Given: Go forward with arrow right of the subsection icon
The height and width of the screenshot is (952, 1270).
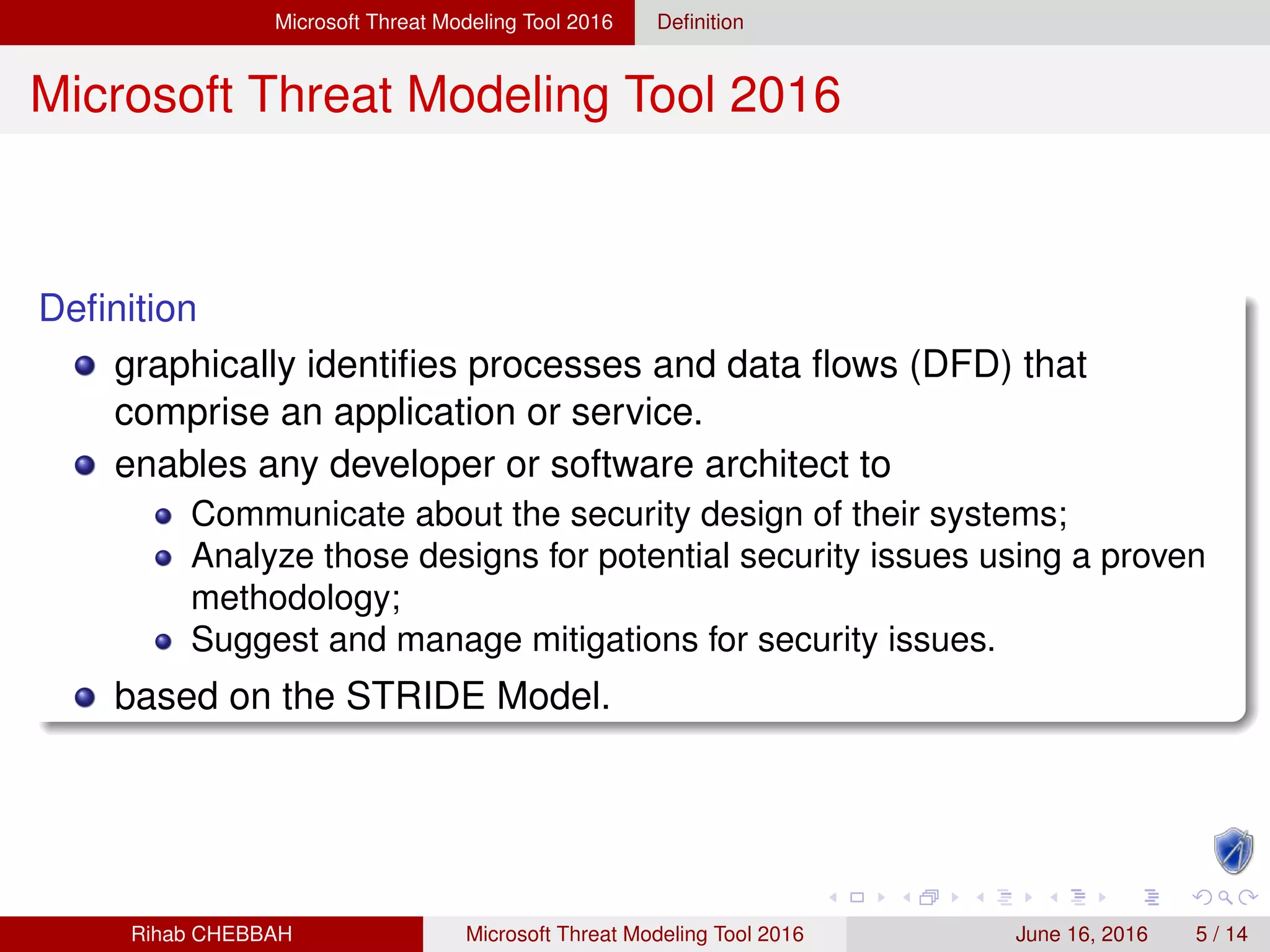Looking at the screenshot, I should point(1029,897).
